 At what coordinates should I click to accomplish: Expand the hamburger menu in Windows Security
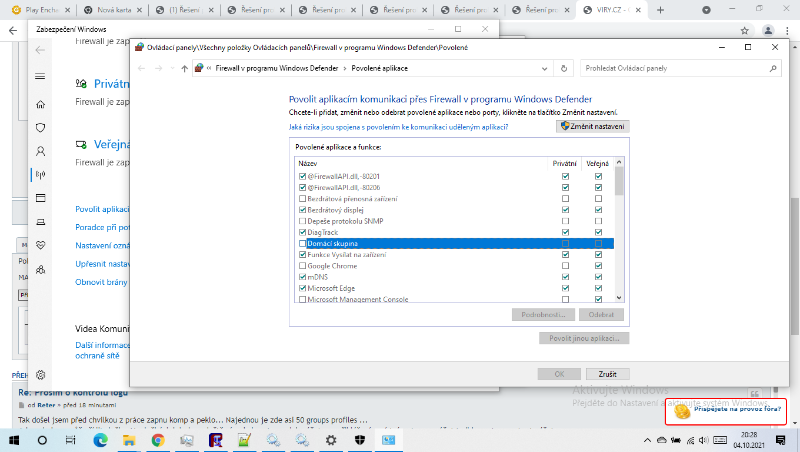click(x=40, y=77)
